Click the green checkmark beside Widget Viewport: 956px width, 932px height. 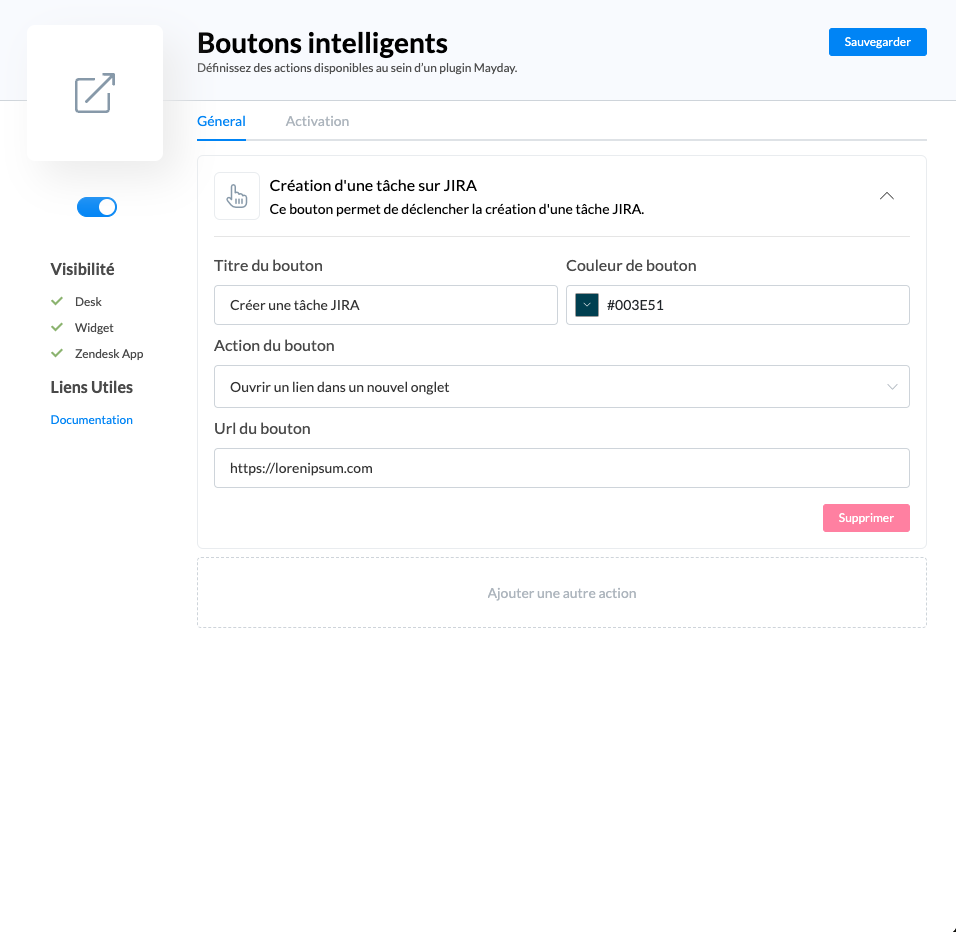click(57, 327)
